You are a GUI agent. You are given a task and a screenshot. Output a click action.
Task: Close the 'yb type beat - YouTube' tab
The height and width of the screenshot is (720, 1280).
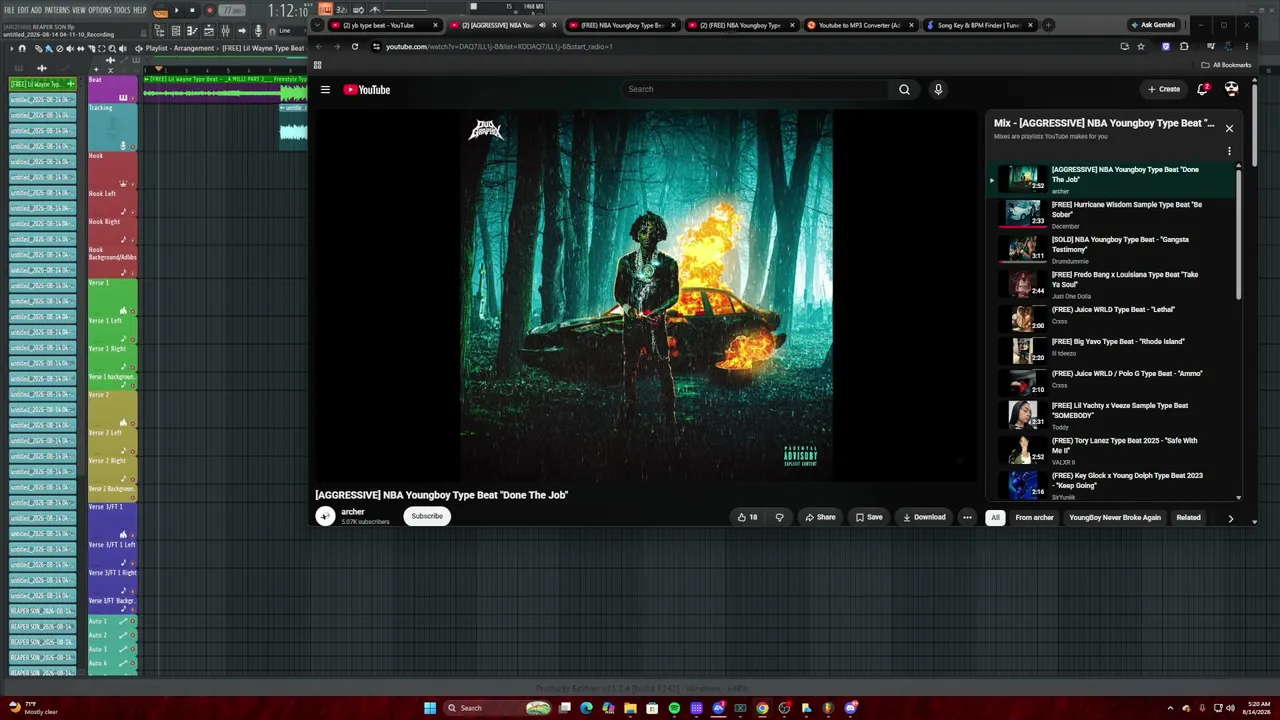(435, 25)
